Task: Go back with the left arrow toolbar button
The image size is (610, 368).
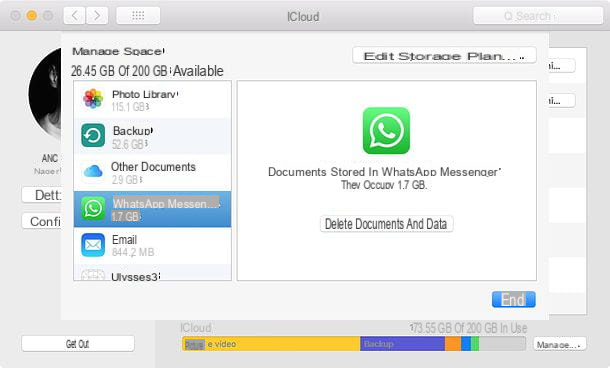Action: (x=74, y=16)
